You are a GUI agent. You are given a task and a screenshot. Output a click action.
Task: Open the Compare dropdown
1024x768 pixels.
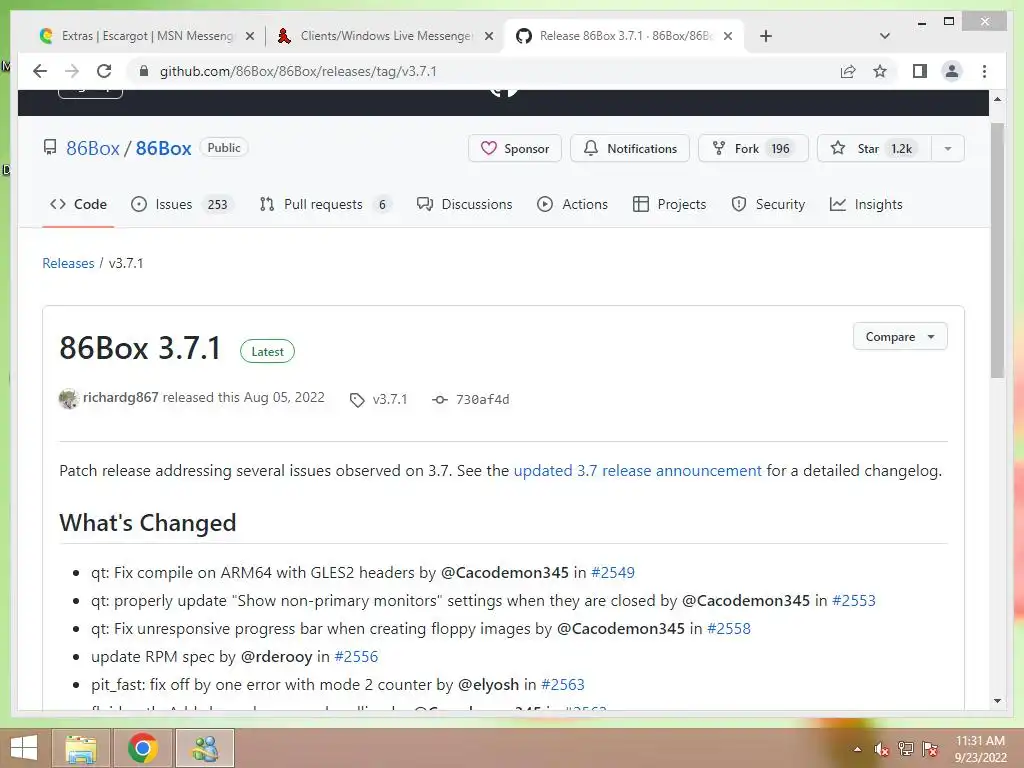tap(900, 336)
